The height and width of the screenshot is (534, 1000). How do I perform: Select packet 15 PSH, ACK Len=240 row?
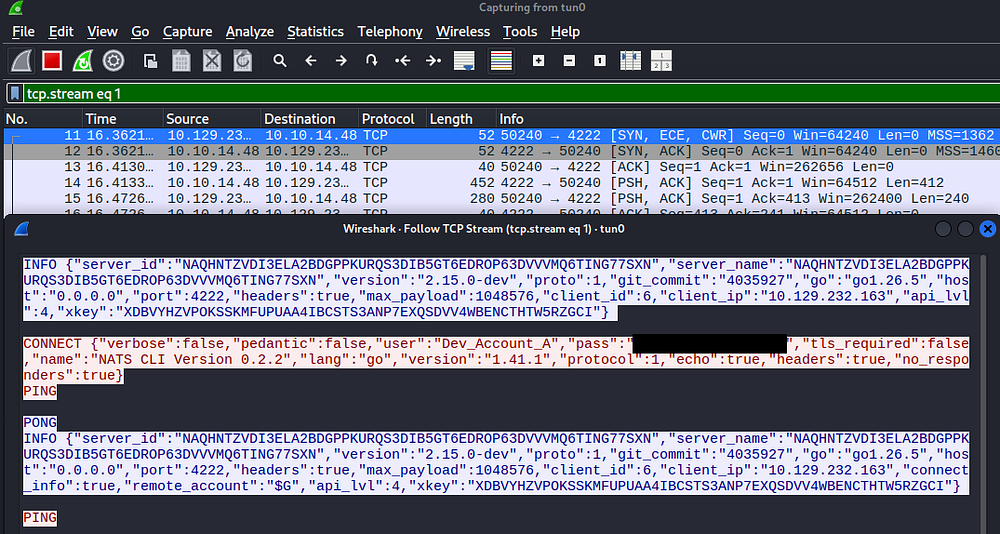[501, 198]
